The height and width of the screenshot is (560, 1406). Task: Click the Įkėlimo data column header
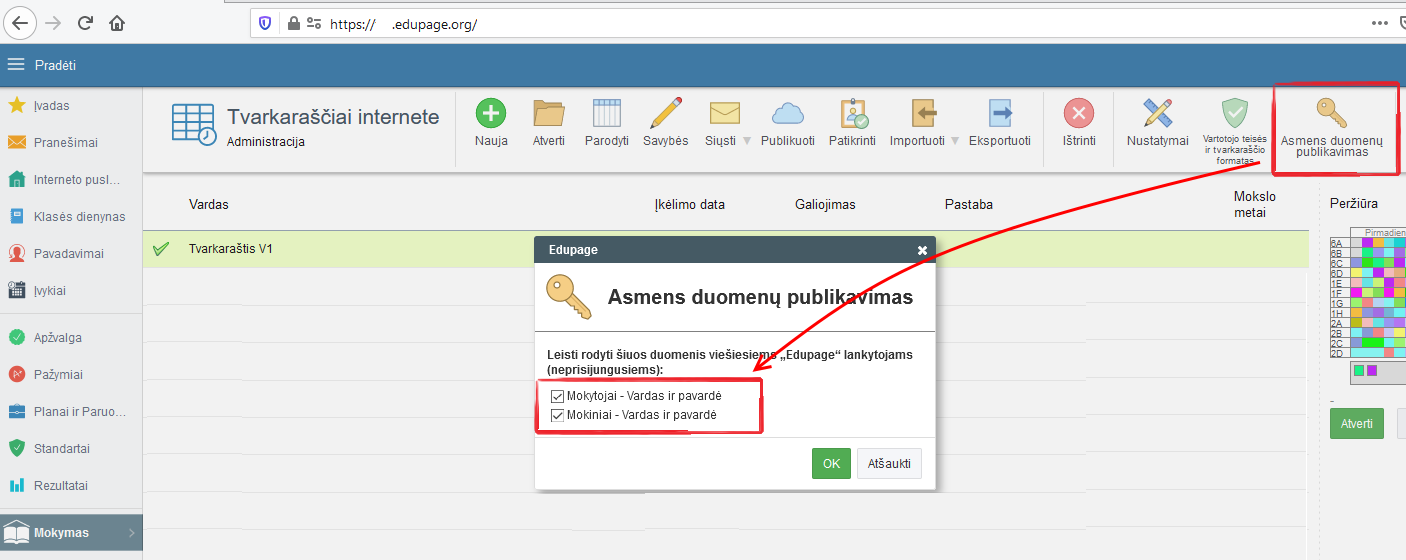pyautogui.click(x=690, y=204)
